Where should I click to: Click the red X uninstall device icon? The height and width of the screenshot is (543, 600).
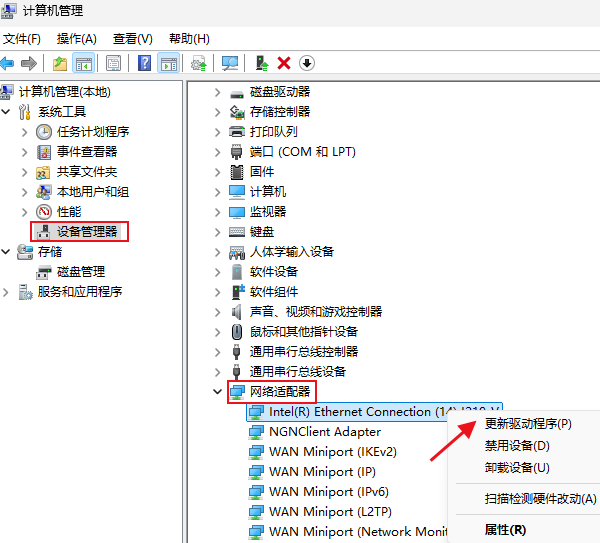[284, 63]
